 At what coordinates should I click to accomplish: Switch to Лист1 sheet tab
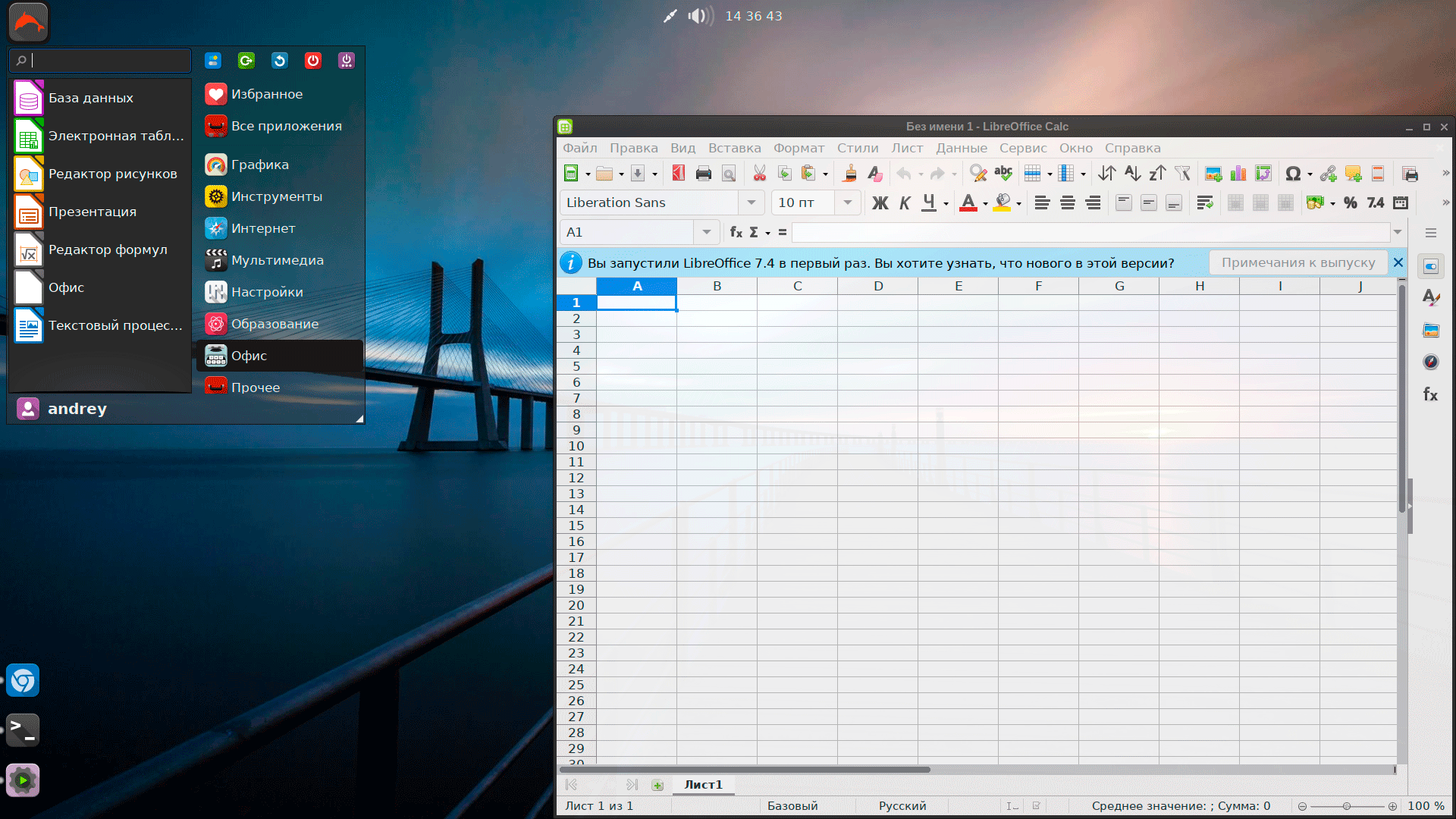click(703, 785)
